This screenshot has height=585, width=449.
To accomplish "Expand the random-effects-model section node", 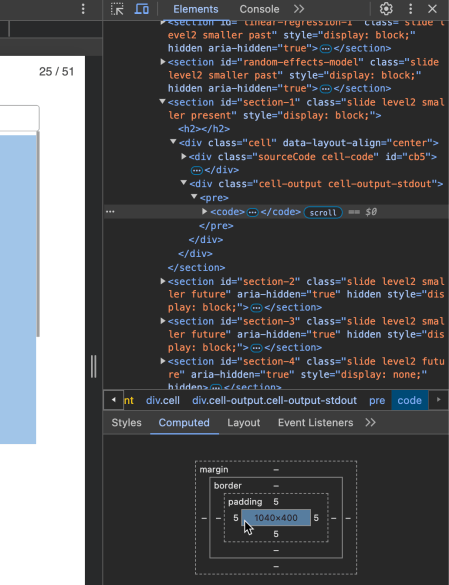I will 163,62.
